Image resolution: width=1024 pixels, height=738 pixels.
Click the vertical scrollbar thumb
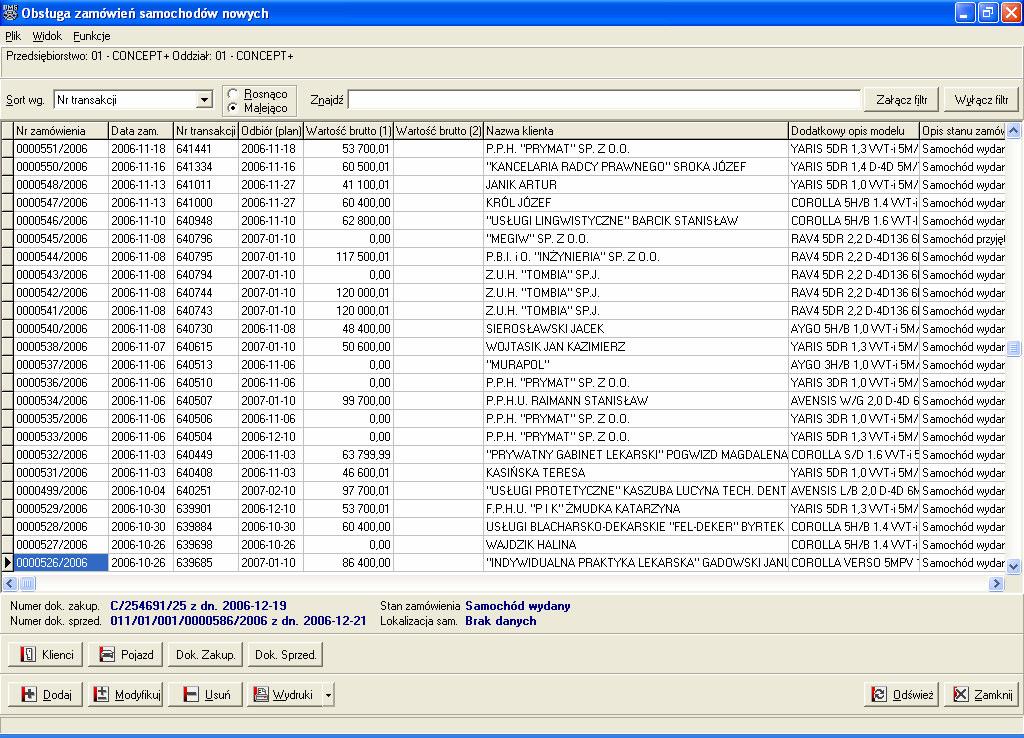[1014, 348]
